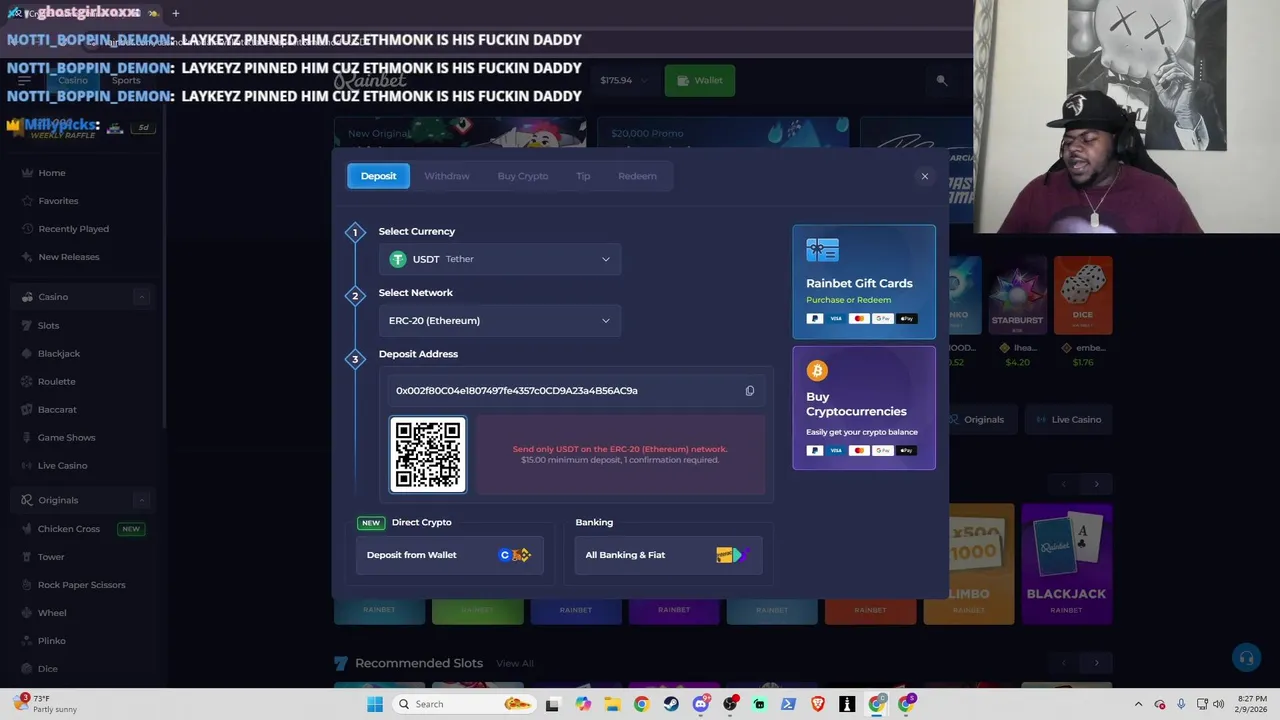The width and height of the screenshot is (1280, 720).
Task: Click the deposit address field
Action: (x=576, y=391)
